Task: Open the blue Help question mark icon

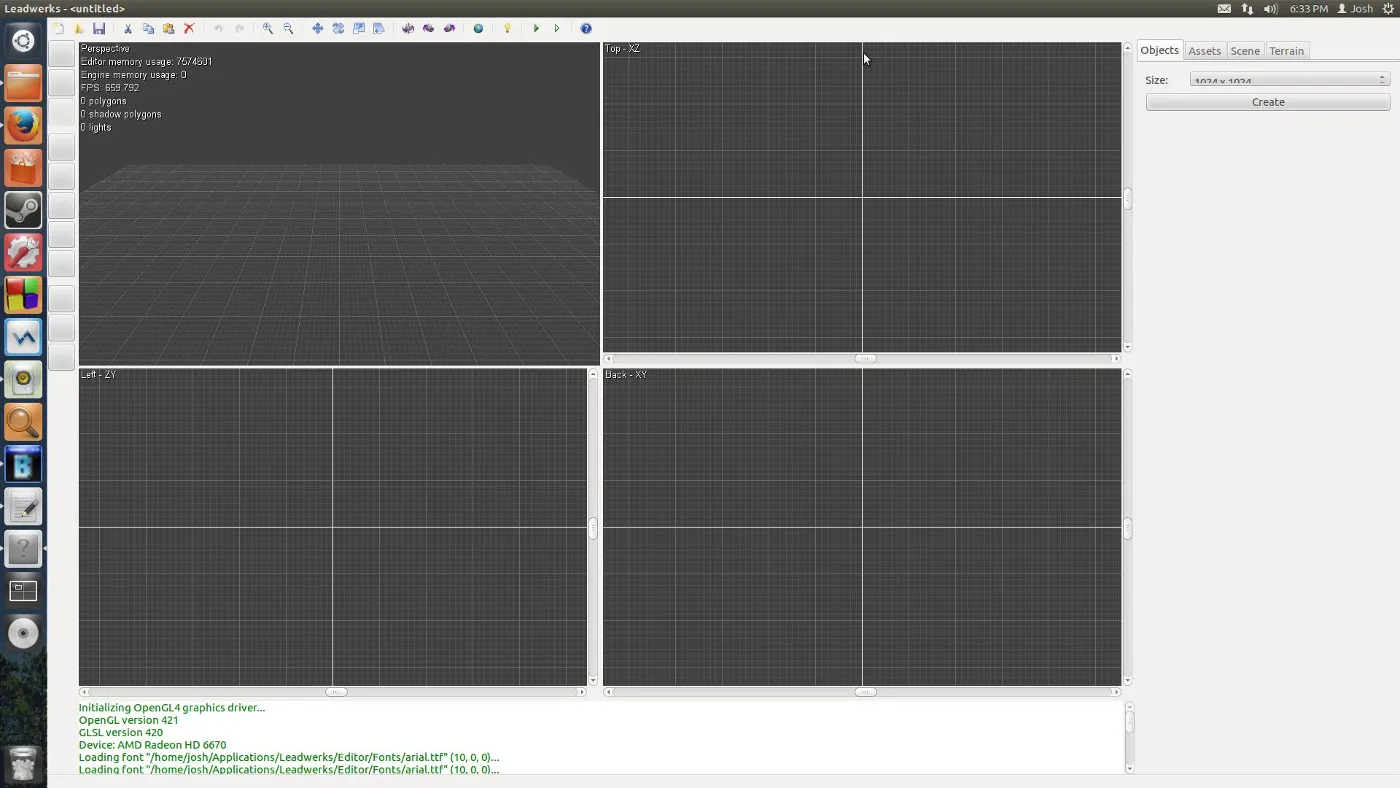Action: [586, 29]
